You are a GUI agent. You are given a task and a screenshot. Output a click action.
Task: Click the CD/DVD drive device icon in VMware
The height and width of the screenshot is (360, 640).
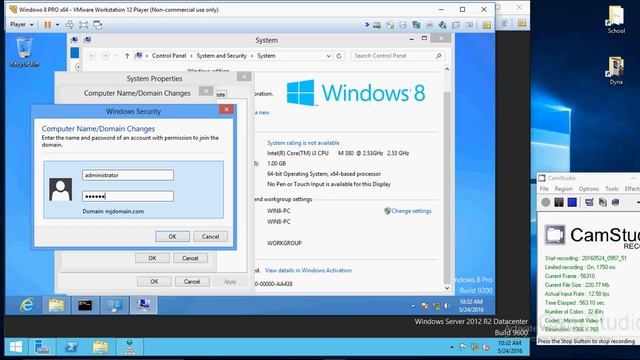pyautogui.click(x=390, y=25)
